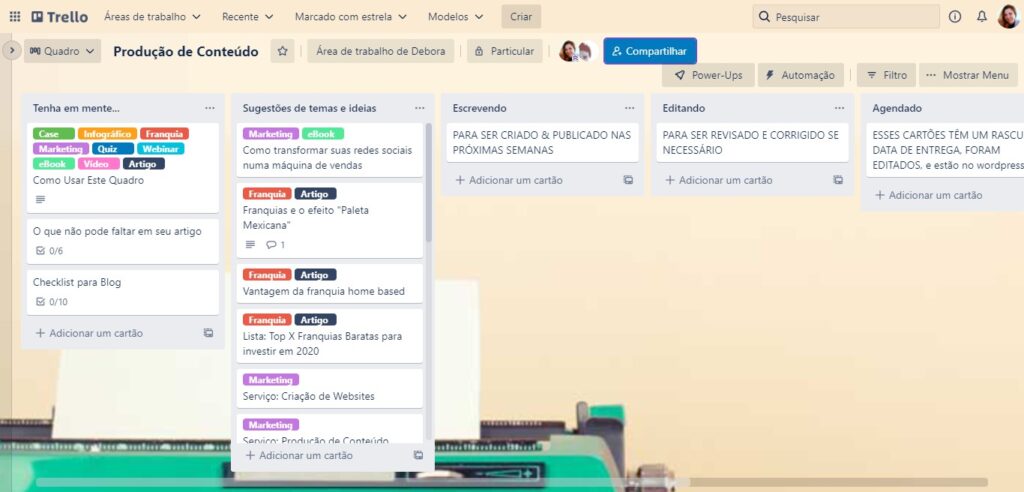The height and width of the screenshot is (492, 1024).
Task: Open Automação menu
Action: (801, 75)
